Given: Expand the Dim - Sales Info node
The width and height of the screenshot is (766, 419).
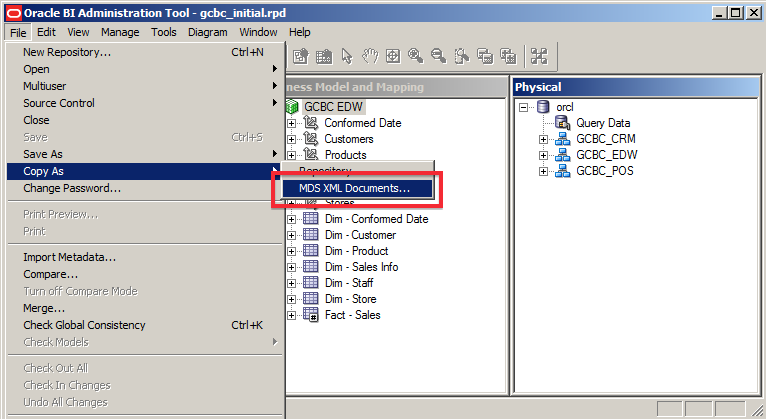Looking at the screenshot, I should [x=292, y=268].
